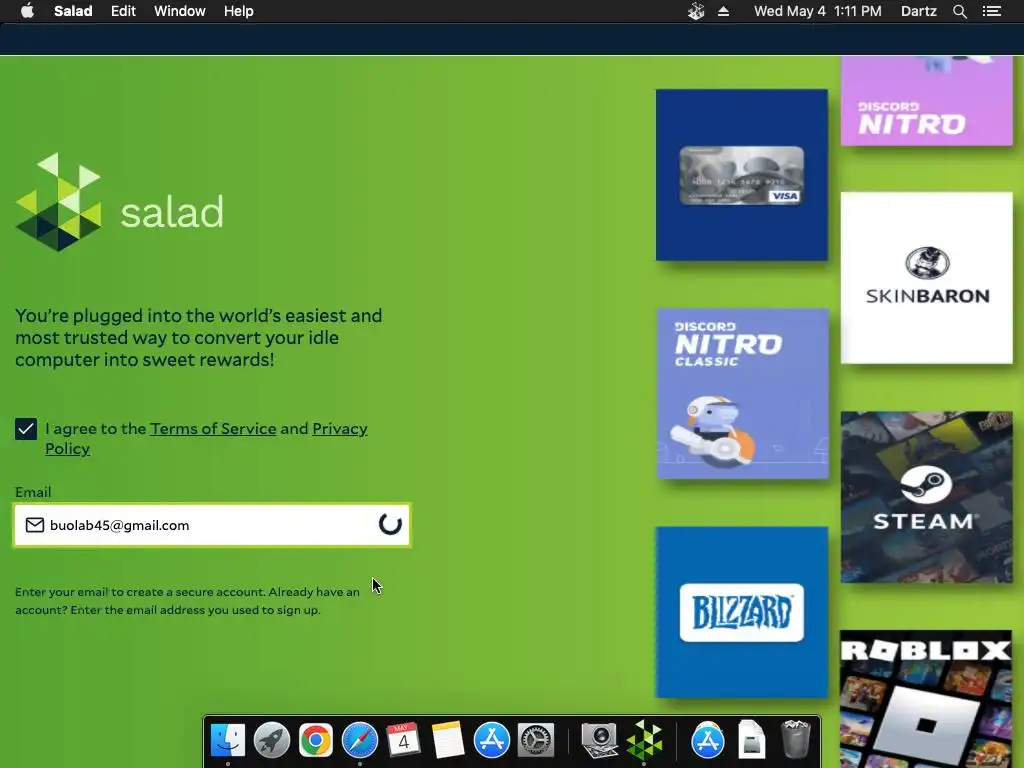This screenshot has width=1024, height=768.
Task: Select the Discord Nitro Classic reward tile
Action: (743, 394)
